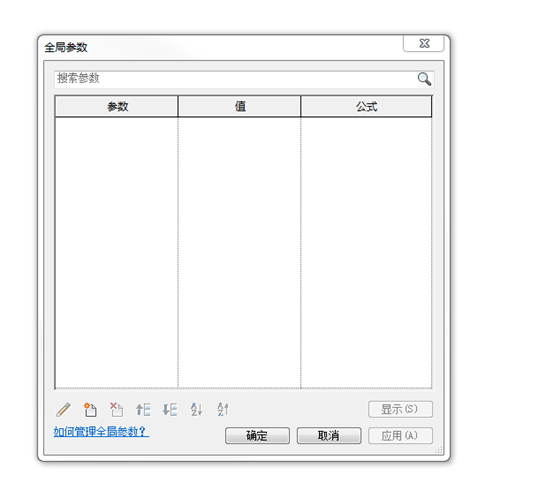
Task: Click the New Global Parameter icon
Action: 90,410
